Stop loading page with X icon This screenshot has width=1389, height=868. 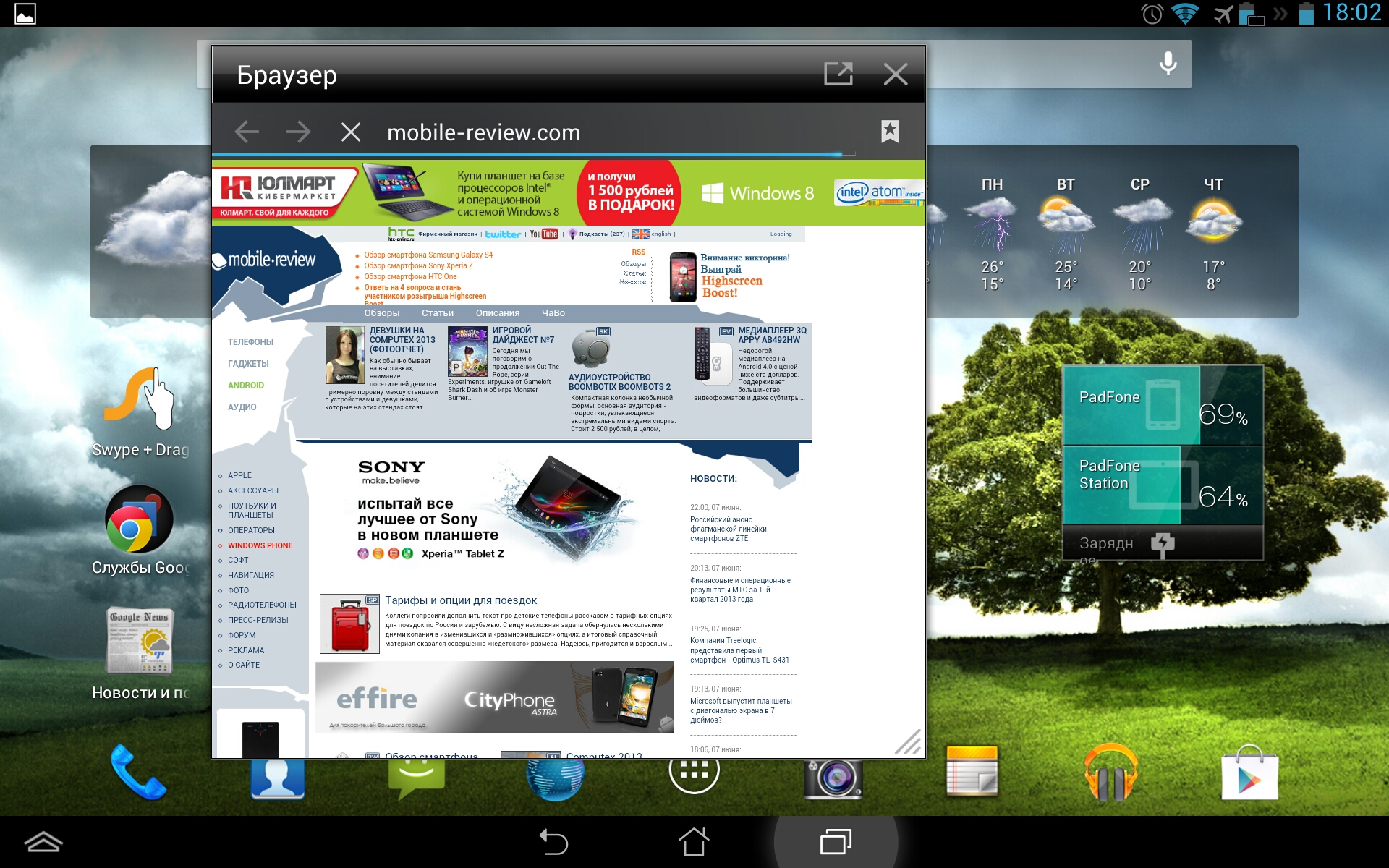pos(350,132)
